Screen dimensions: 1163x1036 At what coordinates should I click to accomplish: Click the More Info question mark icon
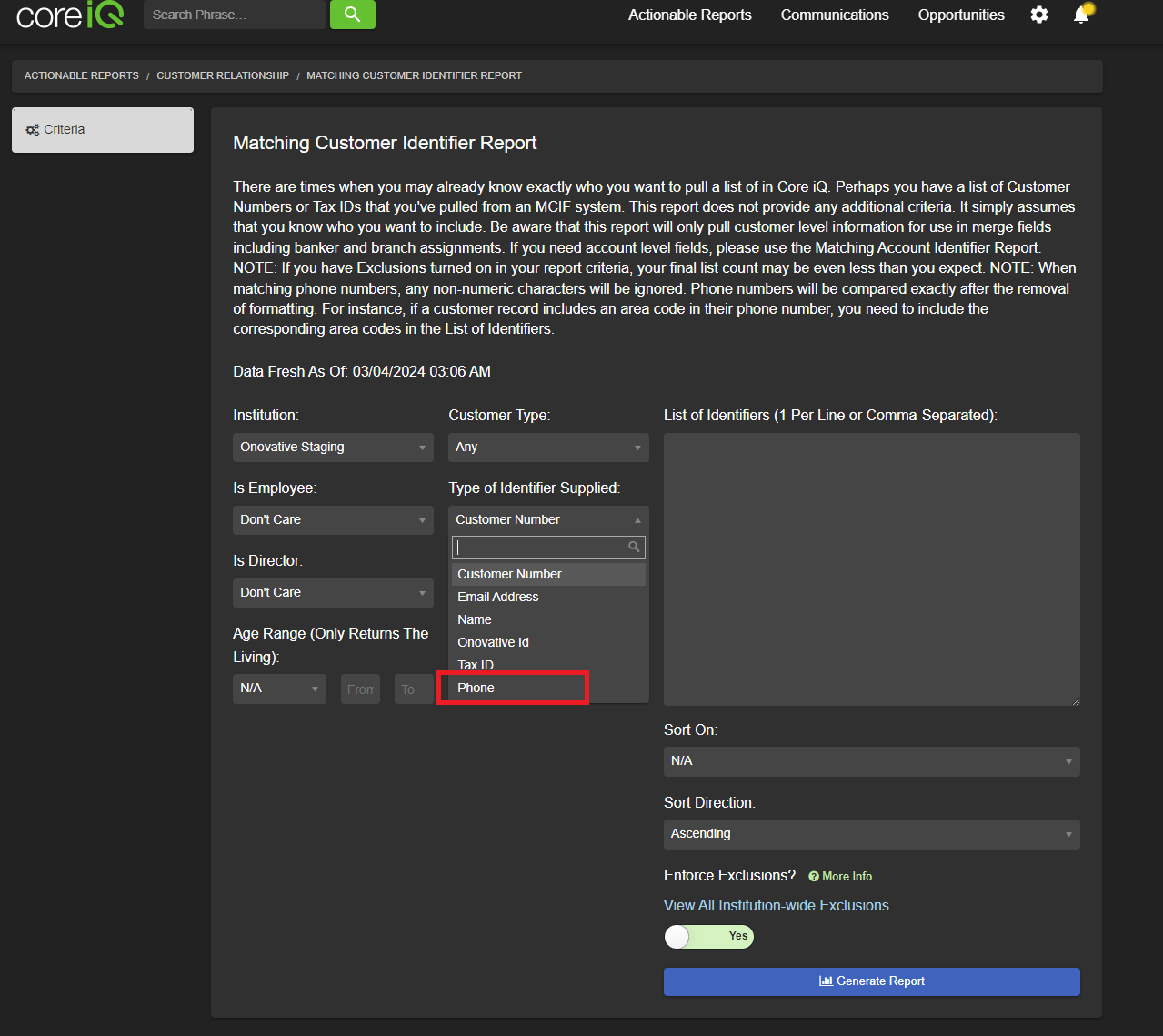814,877
